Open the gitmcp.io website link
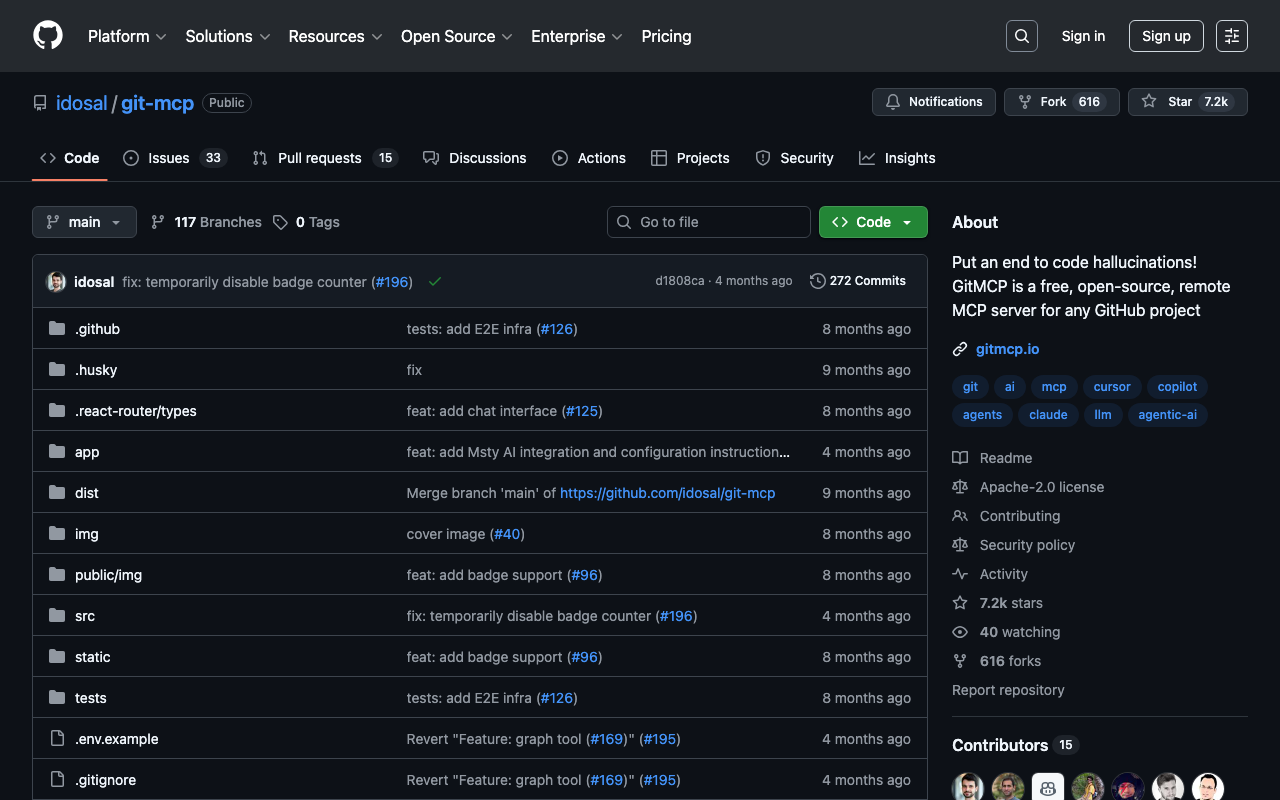 point(1007,349)
